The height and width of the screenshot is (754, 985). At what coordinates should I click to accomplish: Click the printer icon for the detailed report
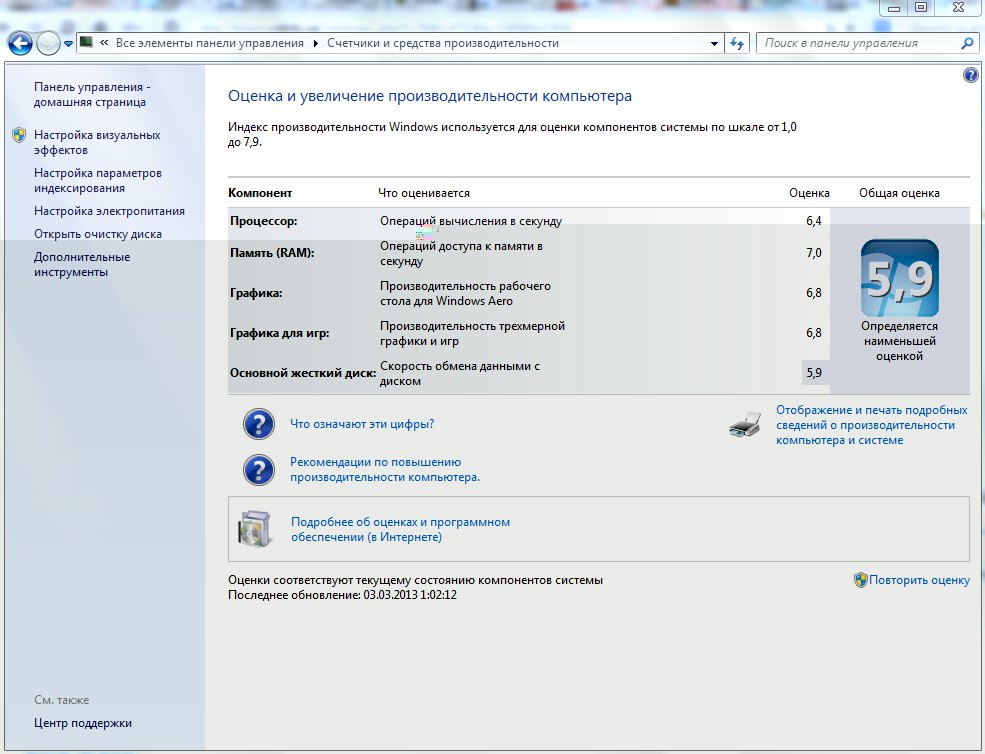click(x=745, y=425)
